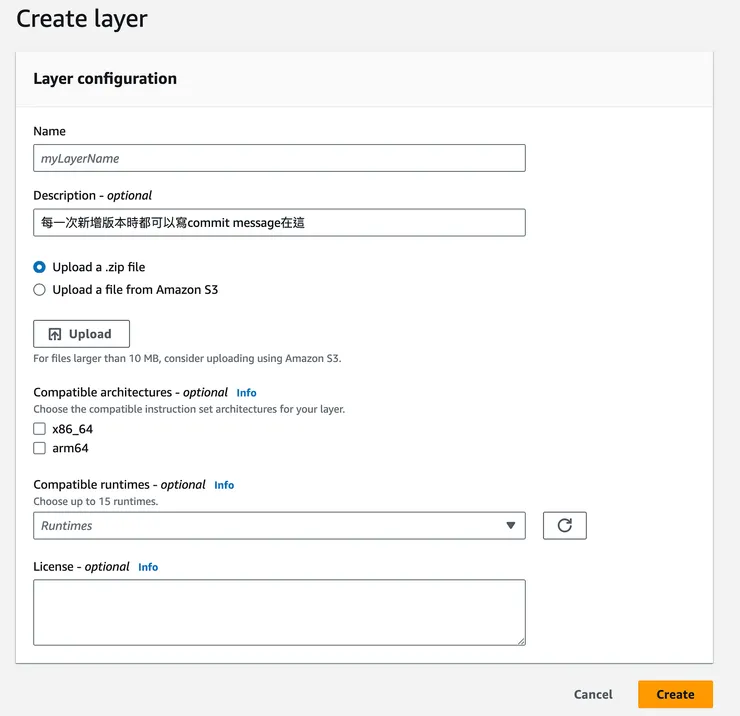740x716 pixels.
Task: Click the 'Description - optional' field label
Action: (93, 196)
